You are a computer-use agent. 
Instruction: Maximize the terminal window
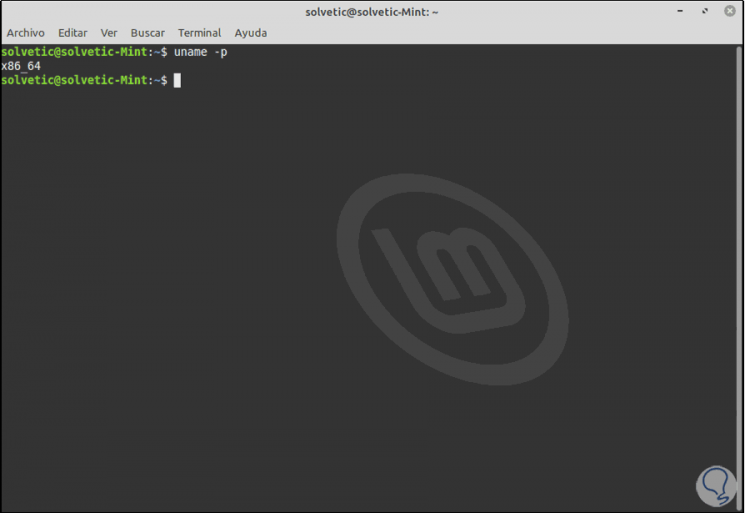pos(705,11)
